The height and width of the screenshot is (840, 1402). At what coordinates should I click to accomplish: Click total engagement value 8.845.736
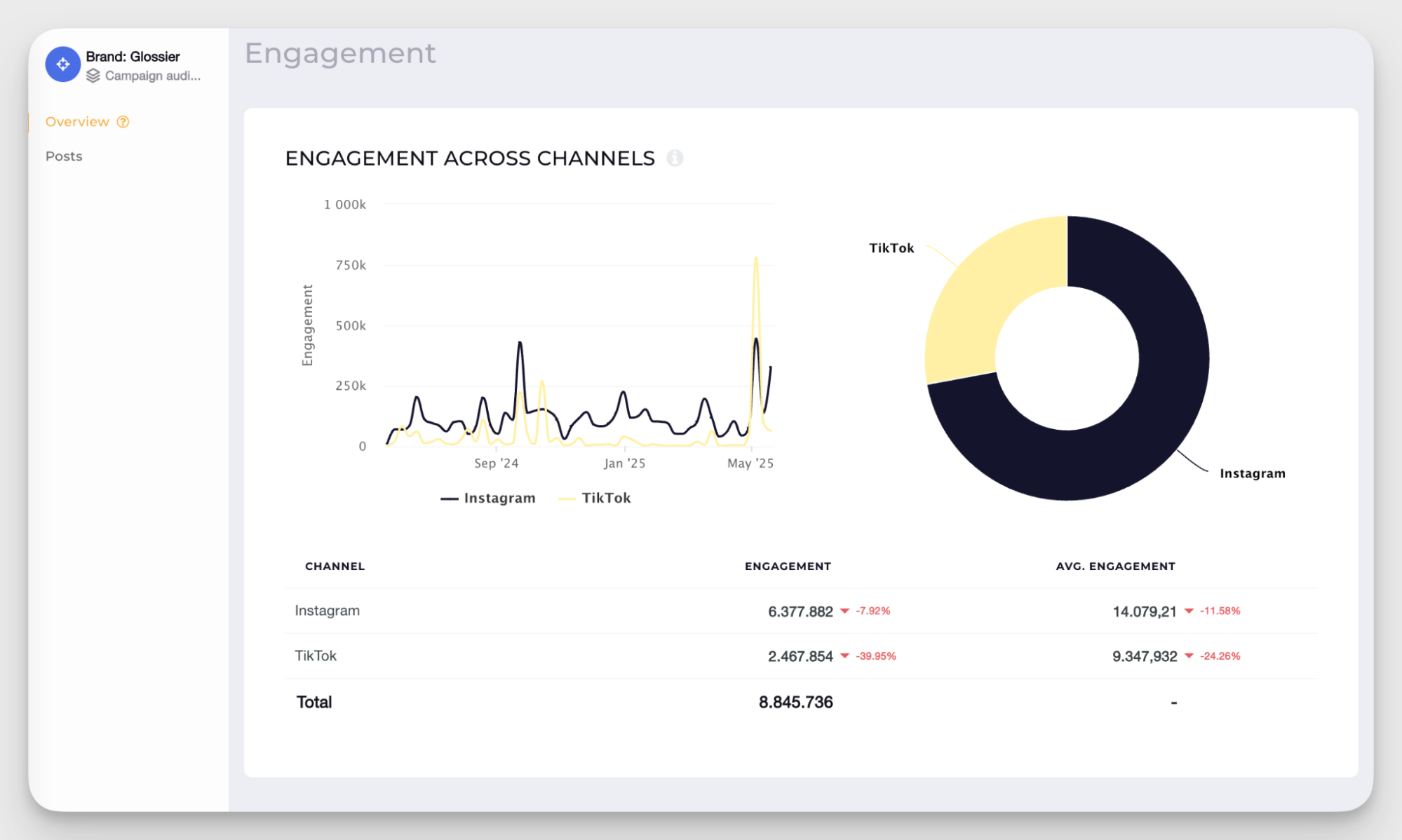coord(795,703)
